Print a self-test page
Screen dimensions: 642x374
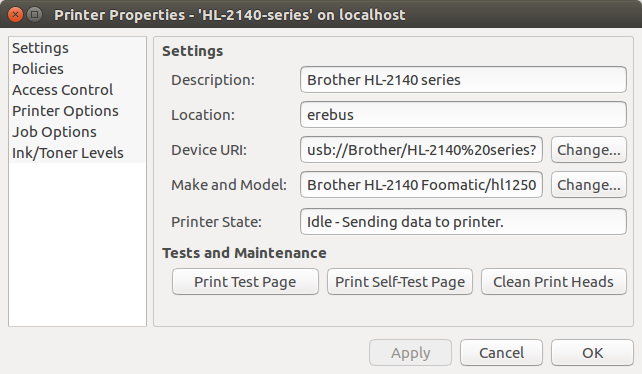[400, 282]
